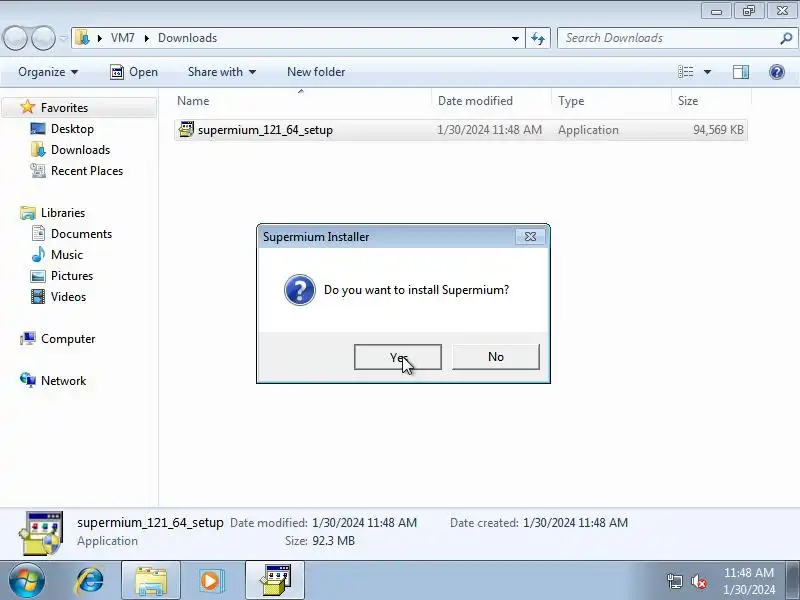800x600 pixels.
Task: Open Downloads in Favorites
Action: (81, 149)
